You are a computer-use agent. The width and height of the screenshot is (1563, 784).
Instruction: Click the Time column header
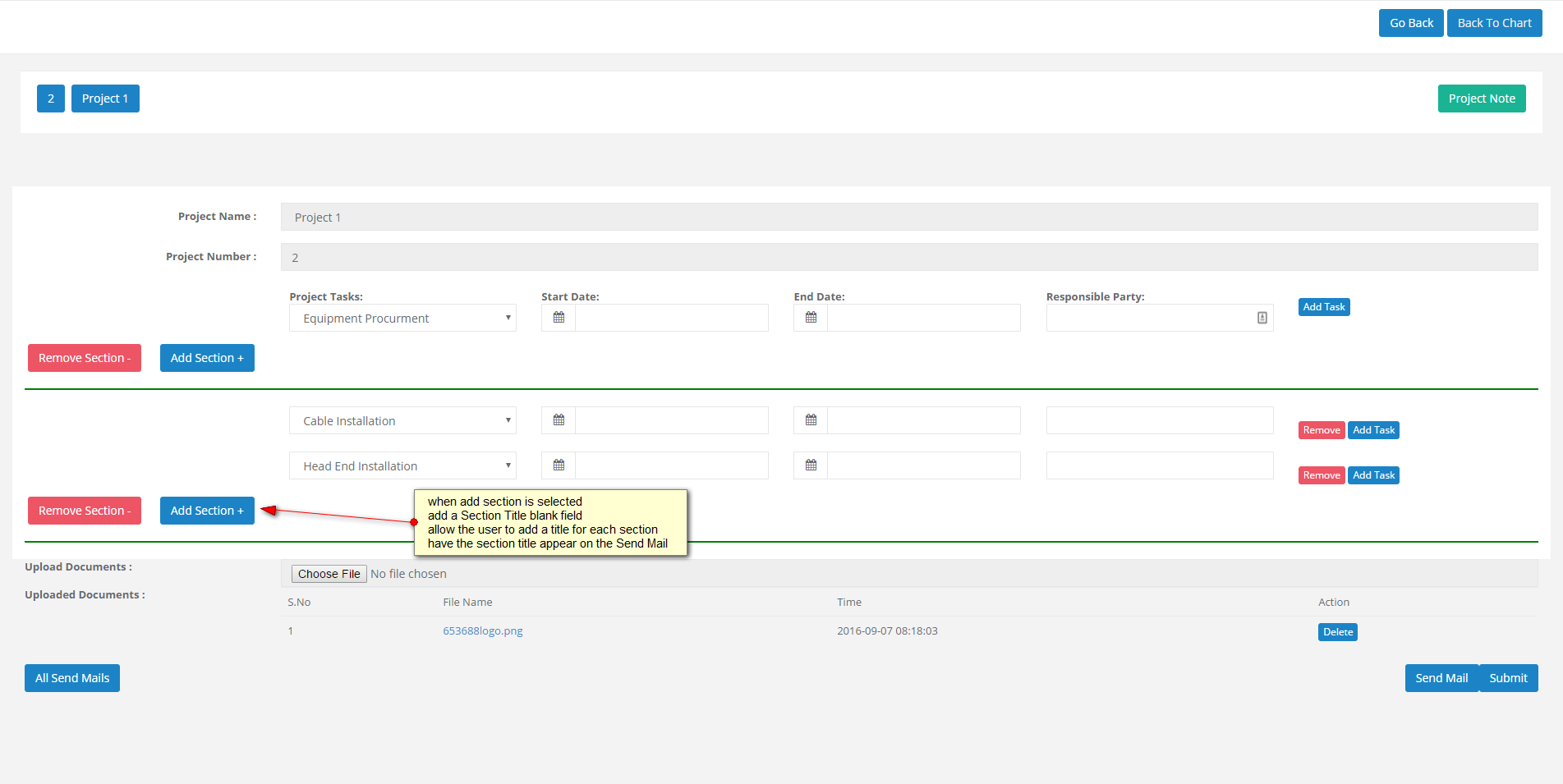point(849,603)
